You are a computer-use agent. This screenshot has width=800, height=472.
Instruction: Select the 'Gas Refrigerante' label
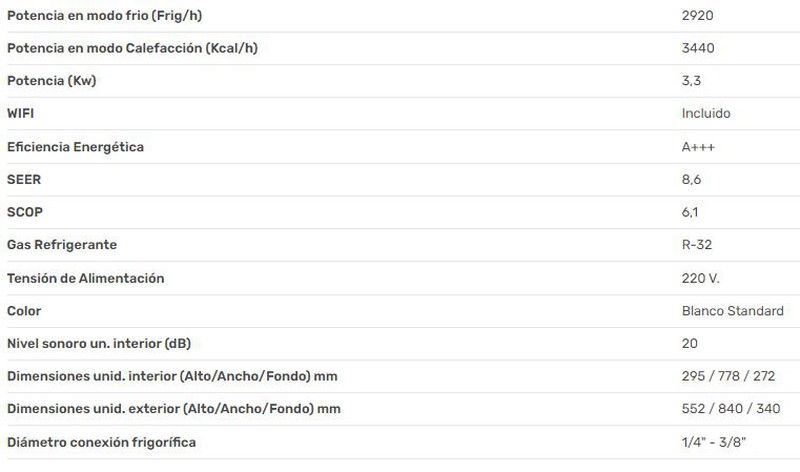[62, 245]
